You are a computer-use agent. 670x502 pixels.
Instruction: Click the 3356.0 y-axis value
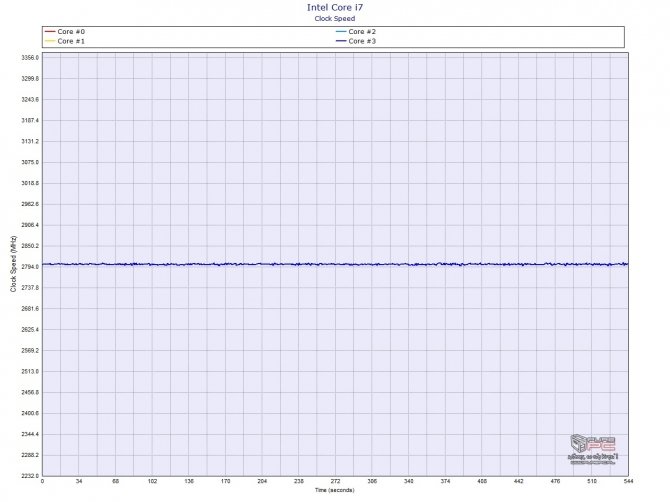(30, 57)
